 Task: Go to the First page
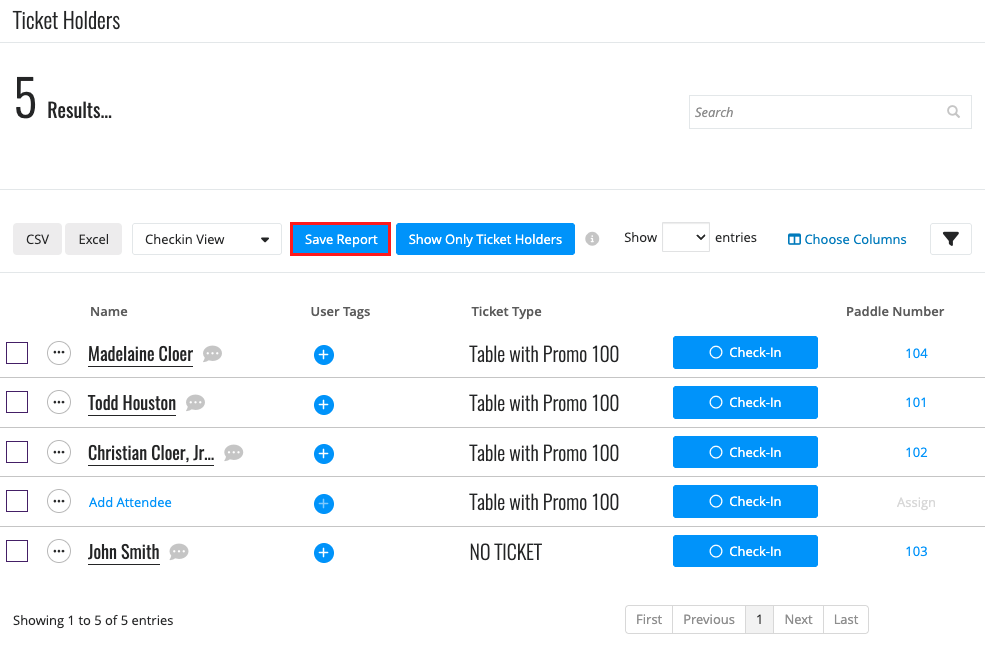coord(649,619)
